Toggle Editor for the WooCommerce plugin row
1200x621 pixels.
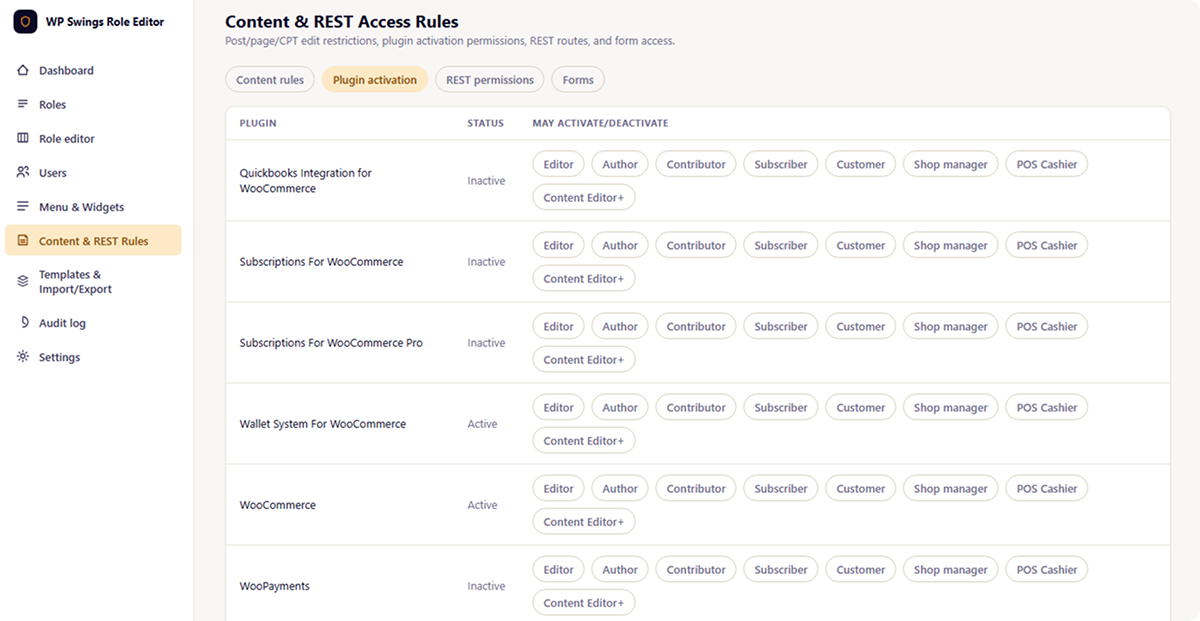tap(559, 488)
